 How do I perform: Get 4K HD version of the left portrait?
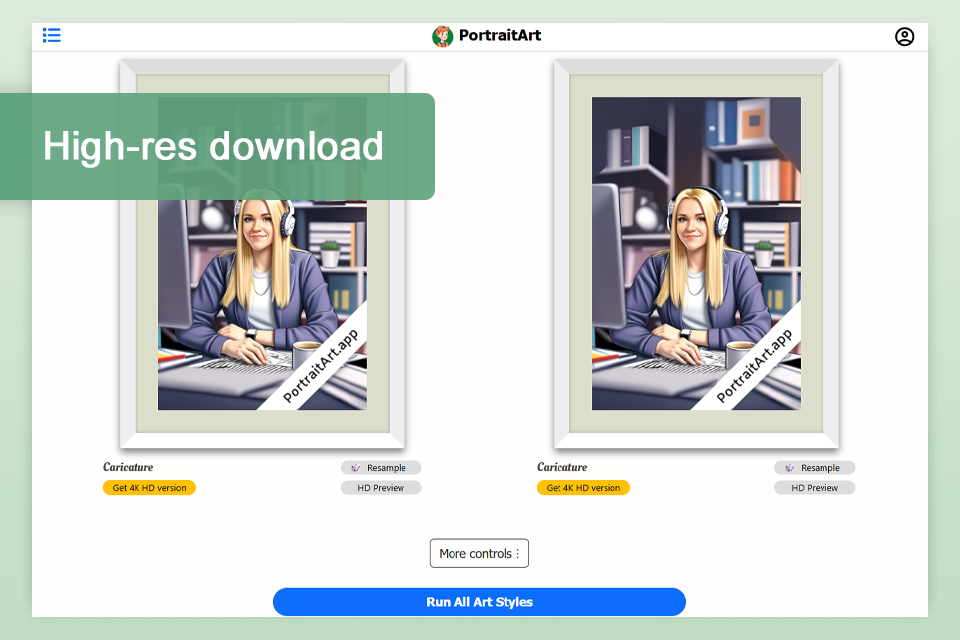pos(149,488)
